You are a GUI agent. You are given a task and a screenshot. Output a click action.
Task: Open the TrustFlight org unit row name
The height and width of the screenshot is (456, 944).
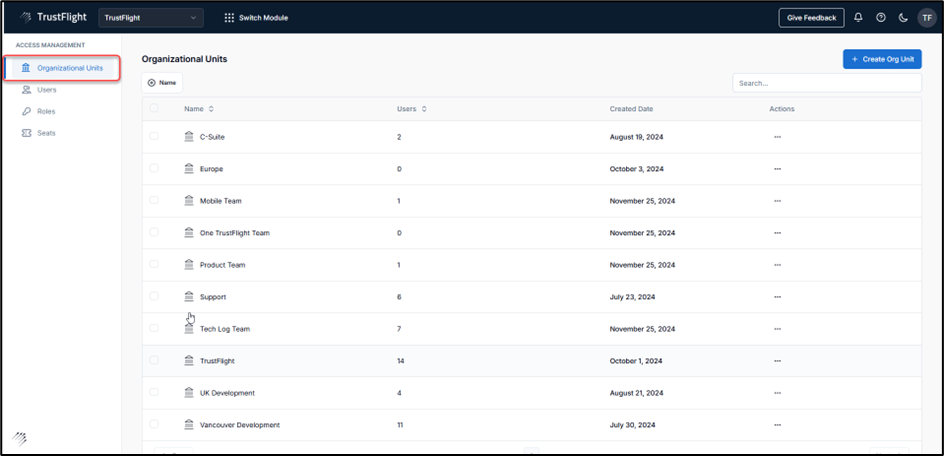[x=217, y=361]
